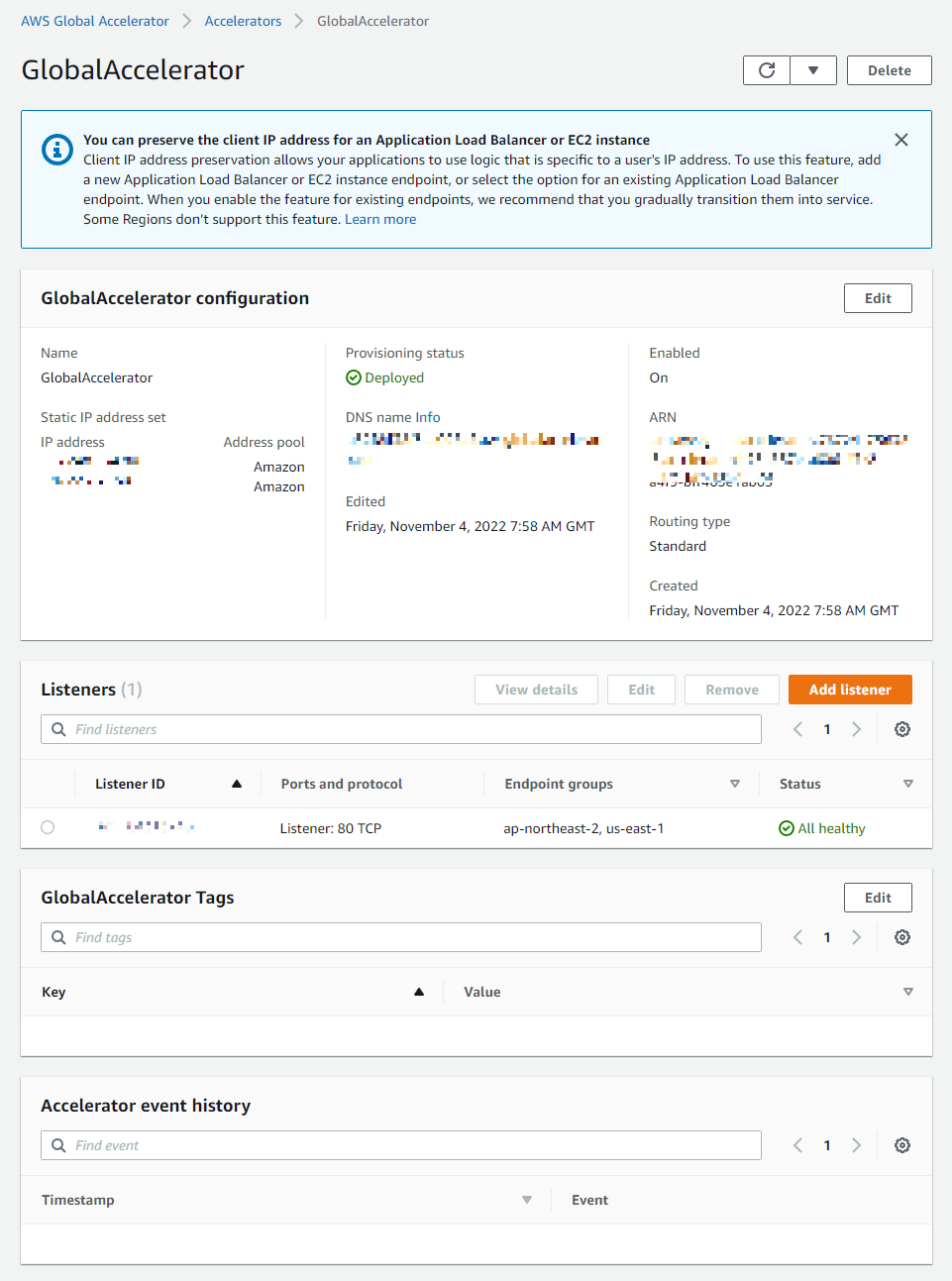
Task: Dismiss the client IP info banner
Action: pyautogui.click(x=901, y=140)
